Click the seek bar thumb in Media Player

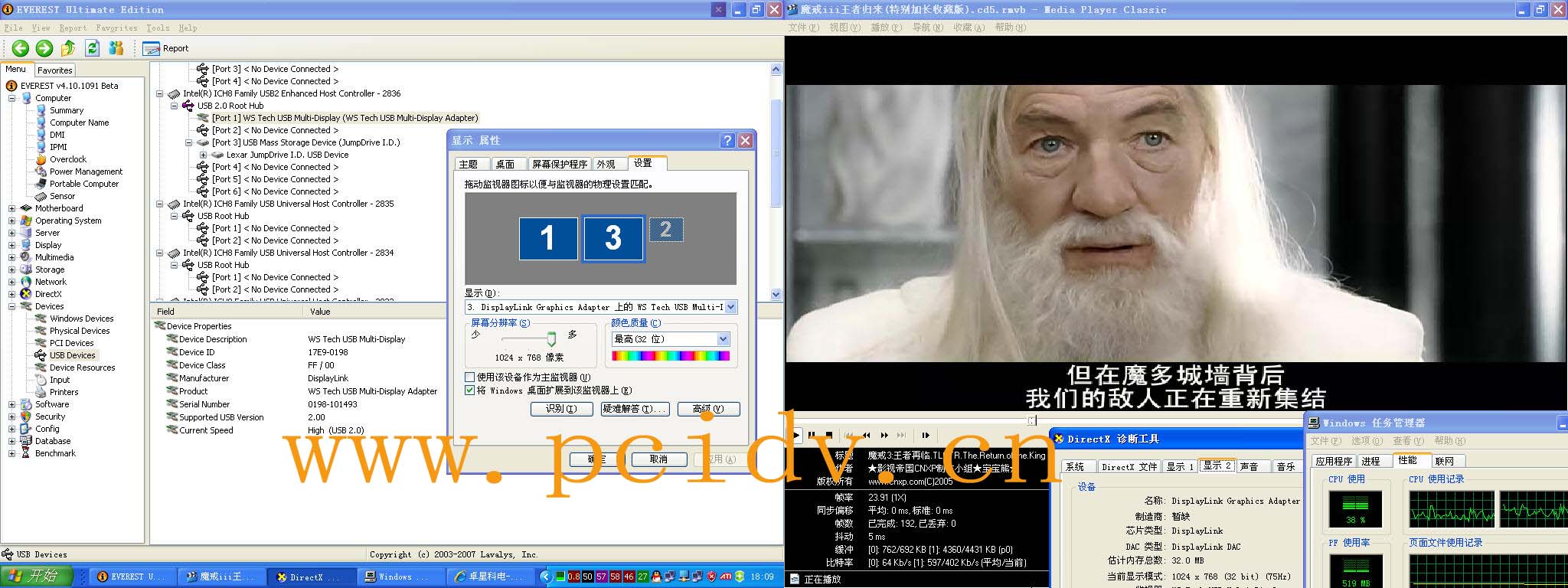click(1031, 420)
